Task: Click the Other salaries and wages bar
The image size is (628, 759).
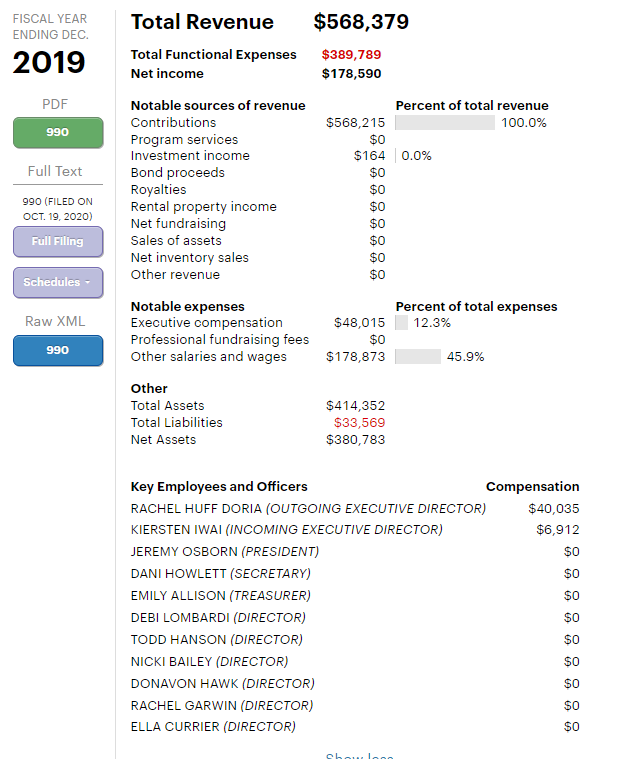Action: click(418, 357)
